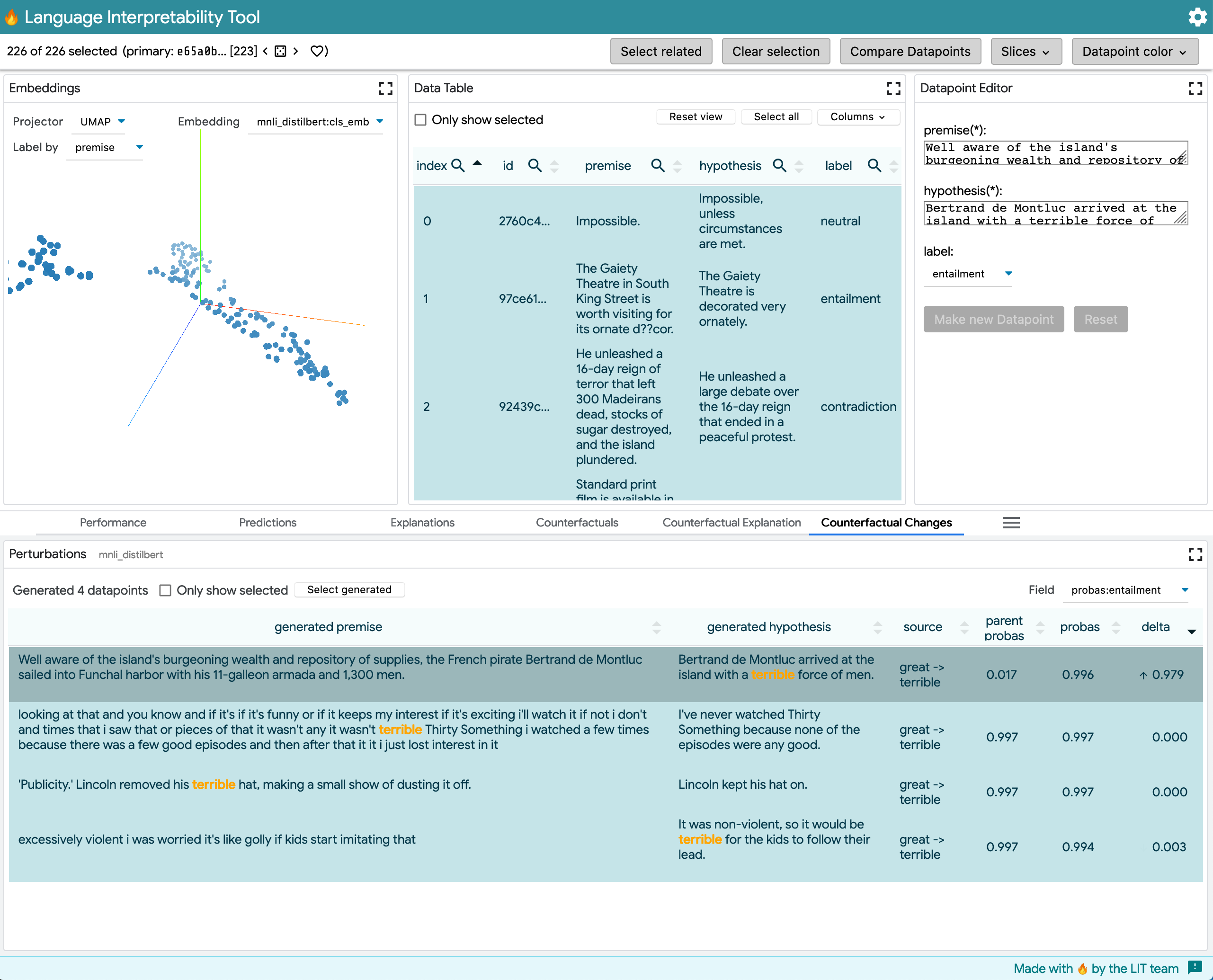Click the feedback icon in footer
Image resolution: width=1213 pixels, height=980 pixels.
(1195, 968)
